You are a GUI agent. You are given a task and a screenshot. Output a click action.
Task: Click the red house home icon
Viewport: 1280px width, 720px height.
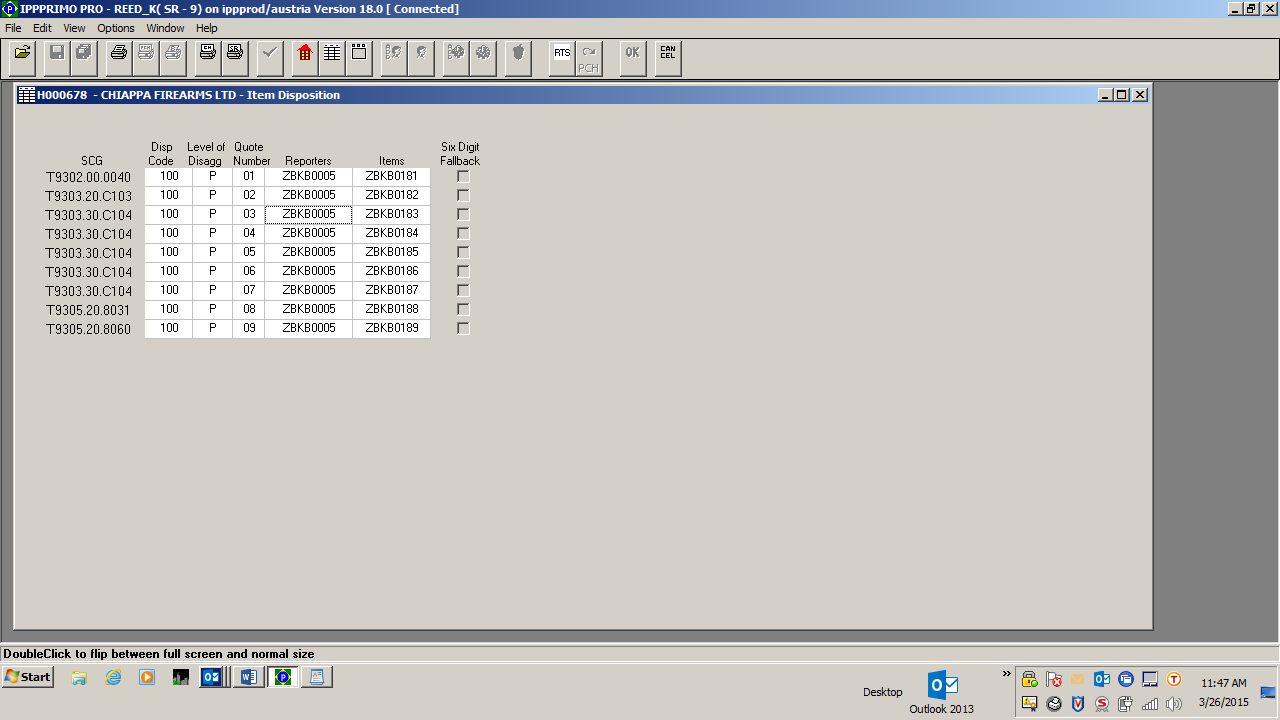tap(305, 53)
